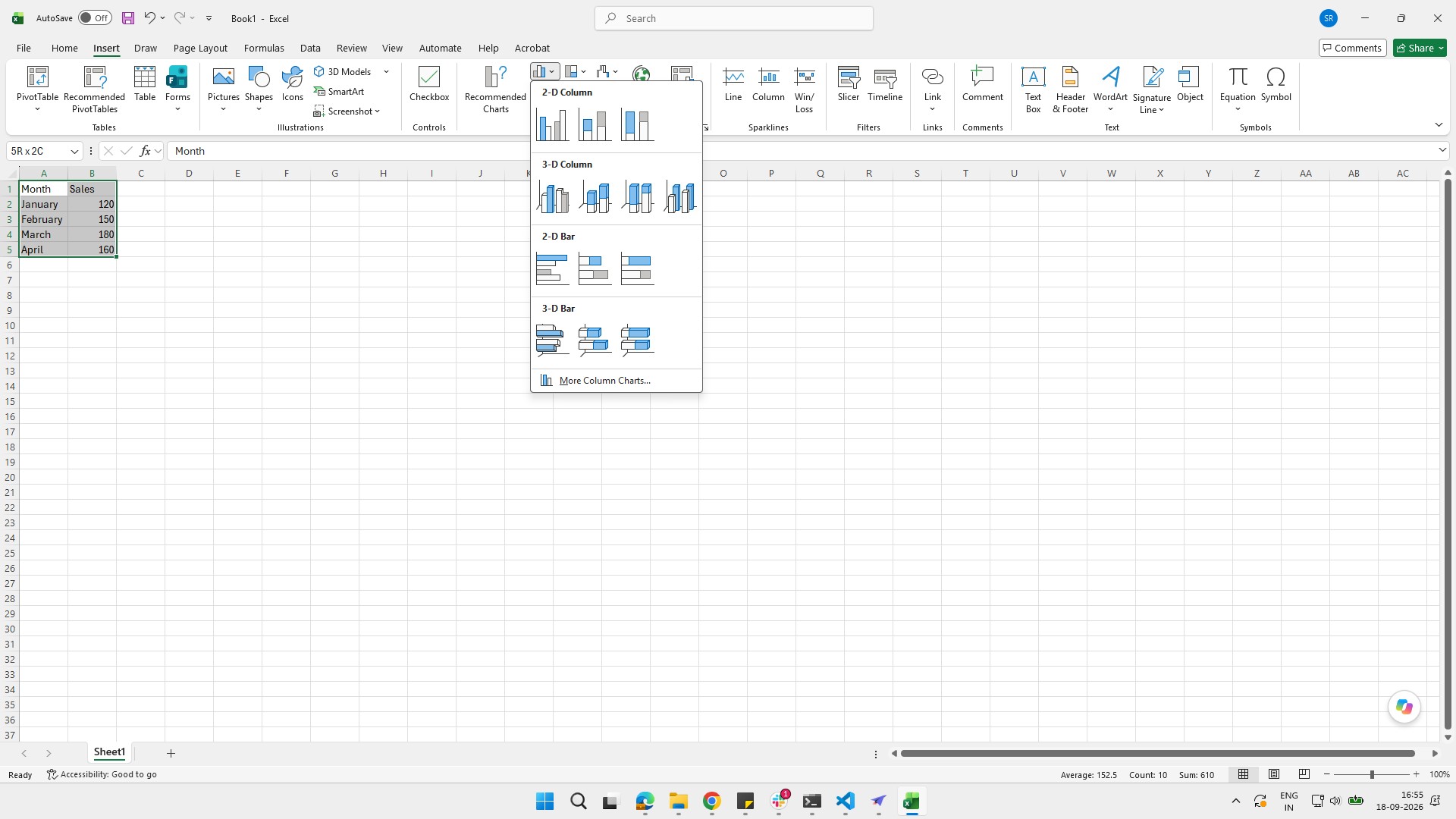The image size is (1456, 819).
Task: Open the Comments button
Action: pos(1353,48)
